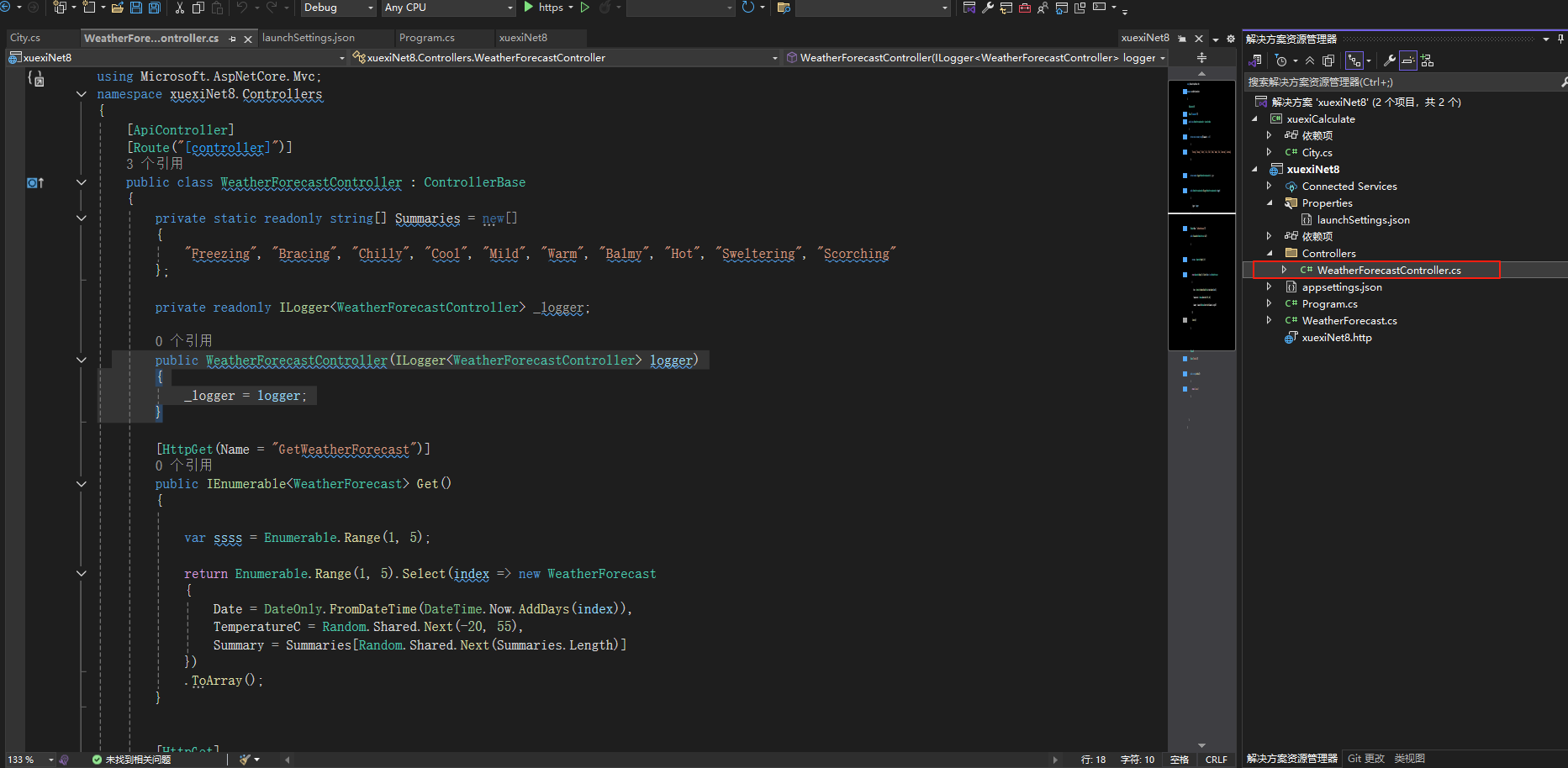Toggle Preview Selected Items in Solution Explorer

[1407, 60]
